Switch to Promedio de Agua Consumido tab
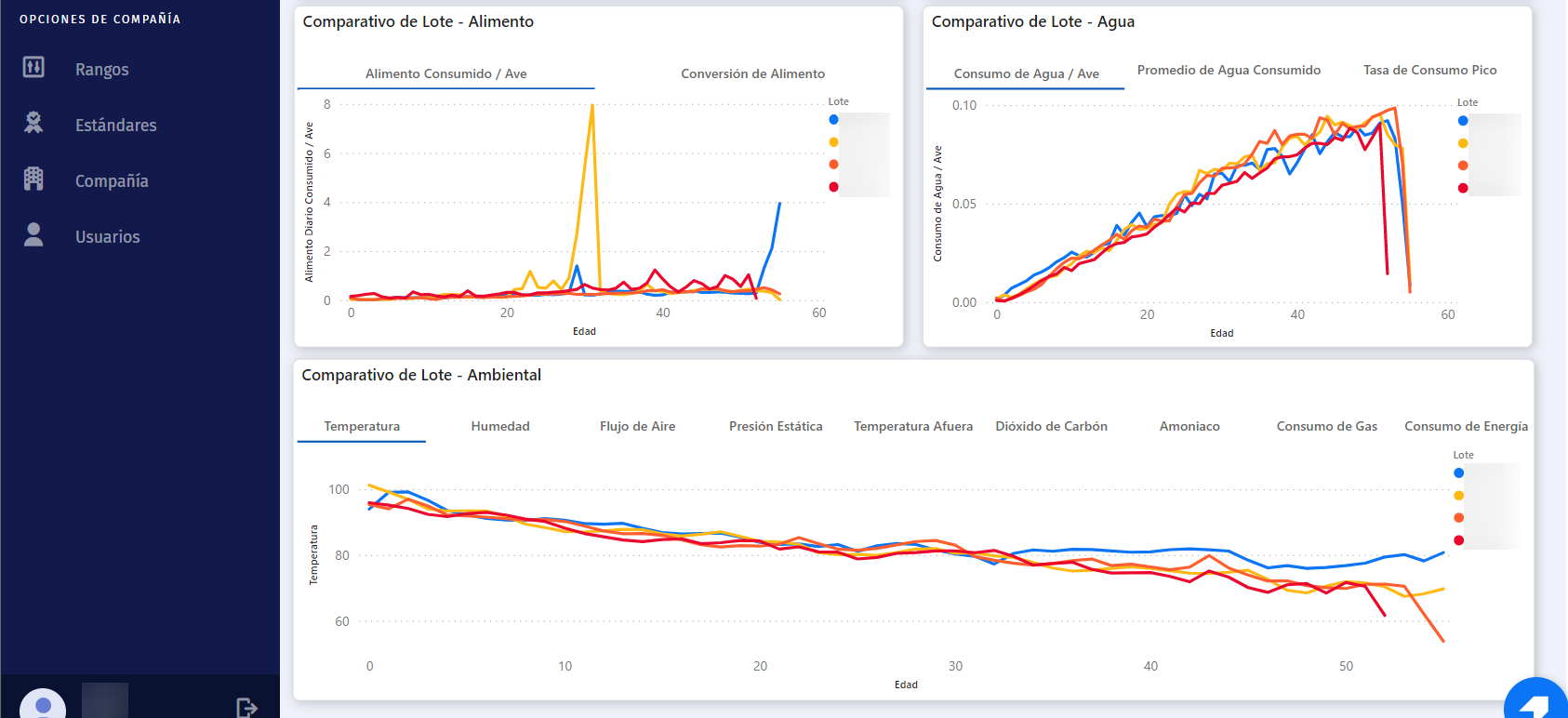Screen dimensions: 1568x718 pos(1229,70)
